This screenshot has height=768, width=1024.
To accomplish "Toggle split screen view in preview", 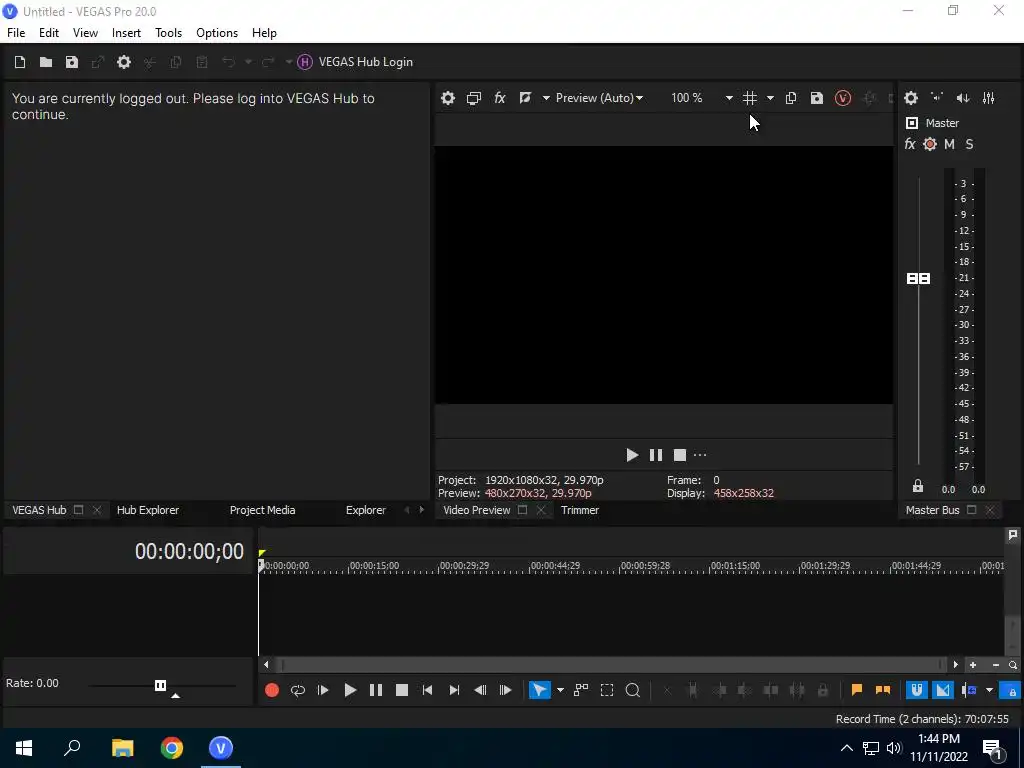I will [x=525, y=98].
